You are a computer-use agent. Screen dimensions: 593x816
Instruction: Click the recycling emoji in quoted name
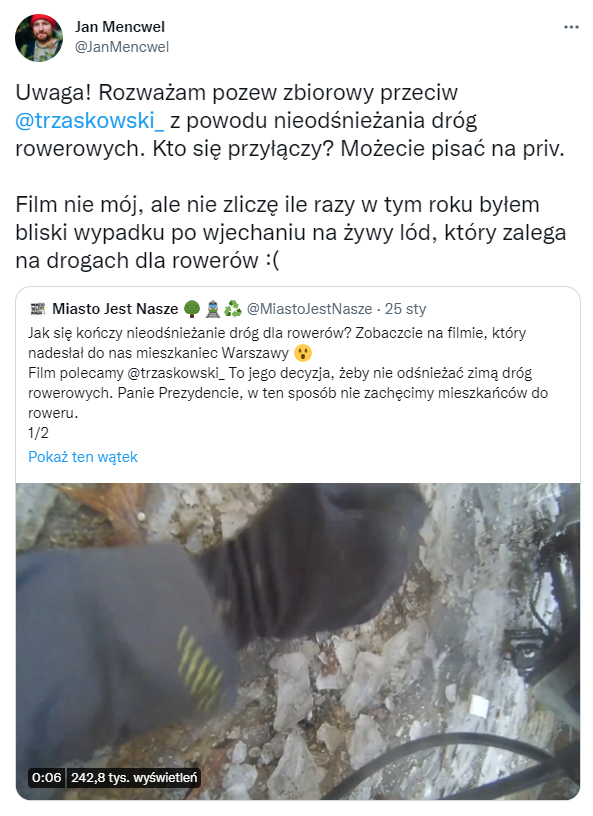pos(233,309)
